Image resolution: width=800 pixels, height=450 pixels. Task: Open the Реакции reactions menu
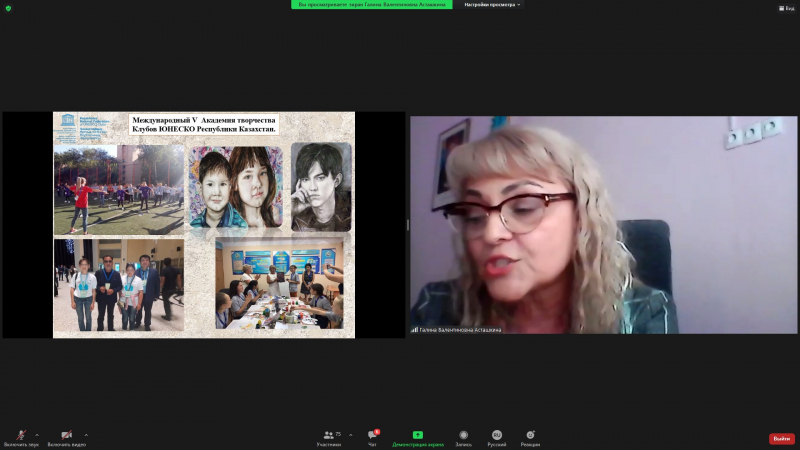[530, 437]
